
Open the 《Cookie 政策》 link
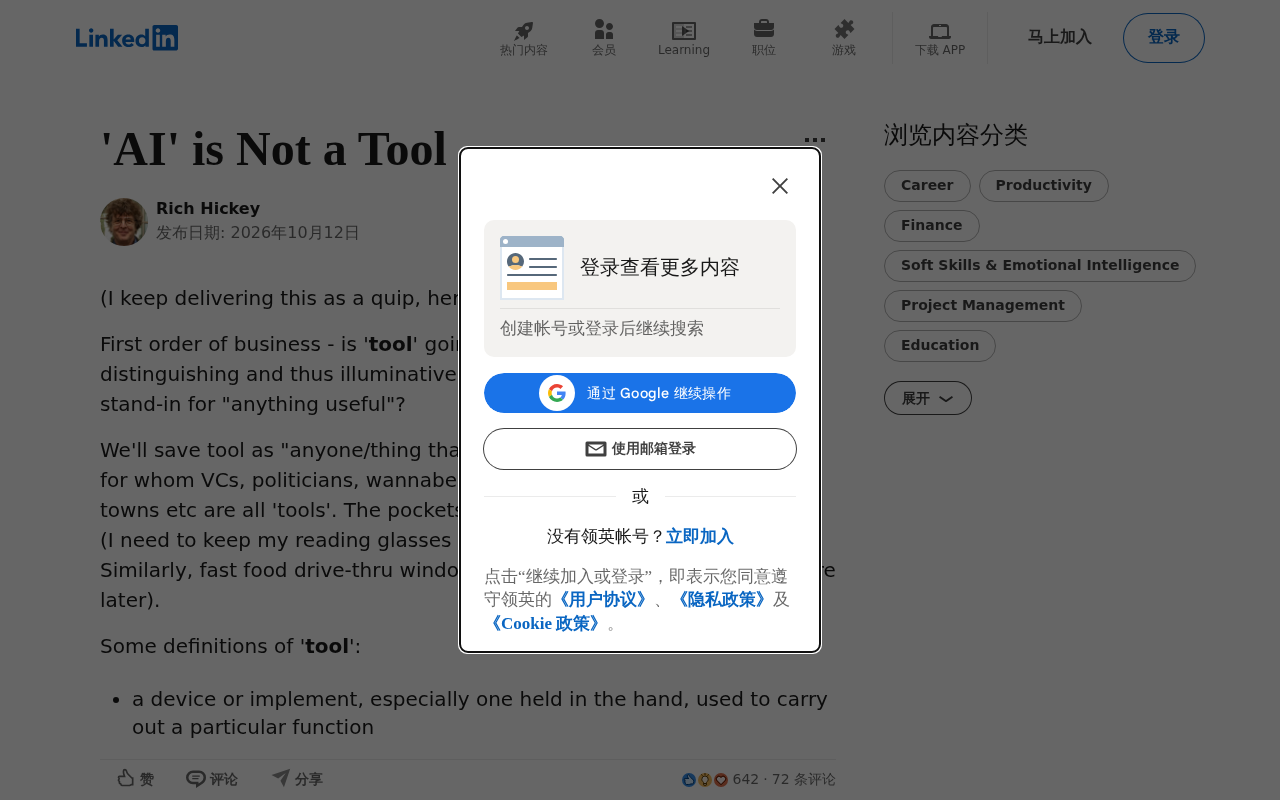coord(545,624)
